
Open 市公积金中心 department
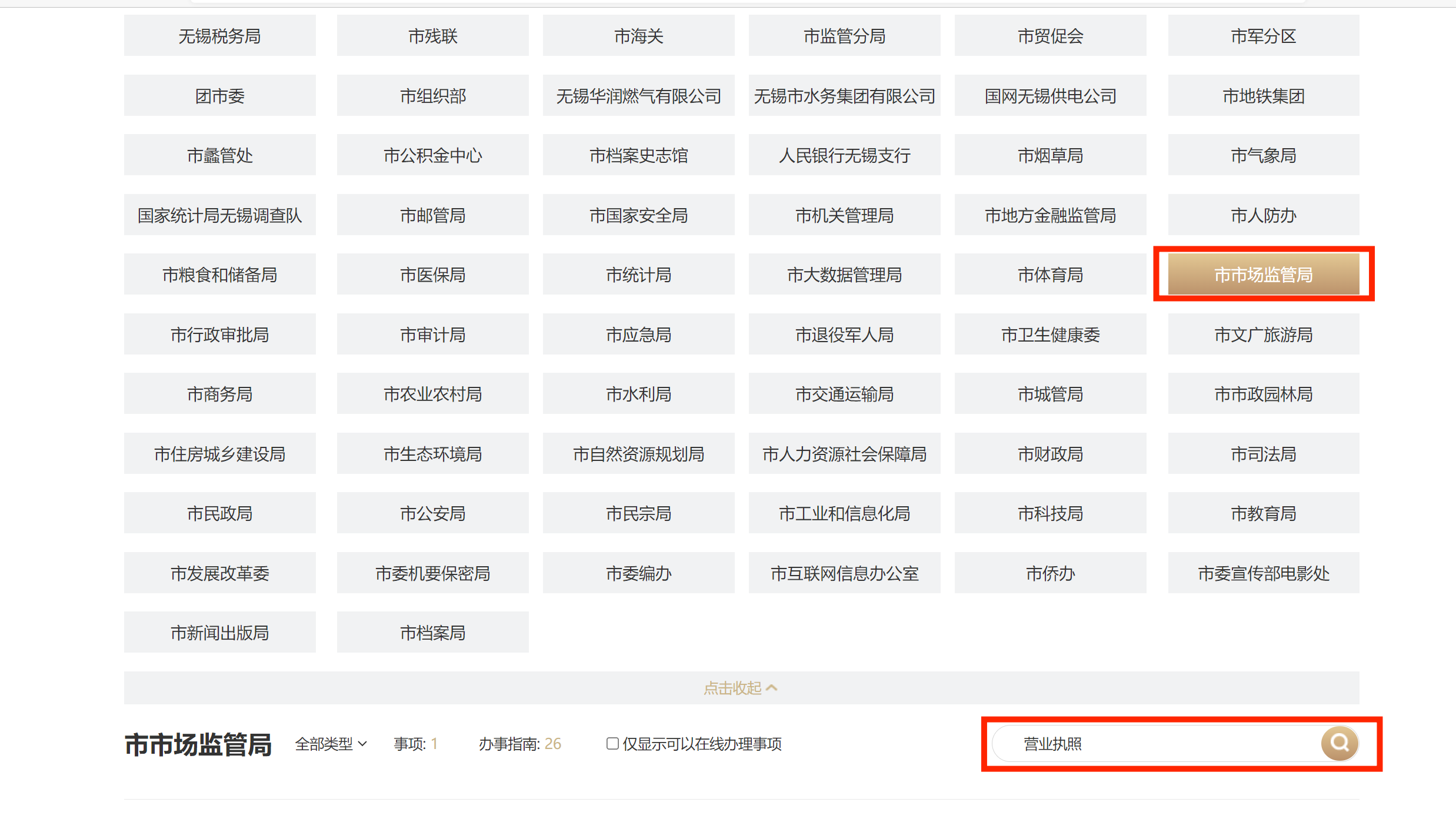[432, 156]
